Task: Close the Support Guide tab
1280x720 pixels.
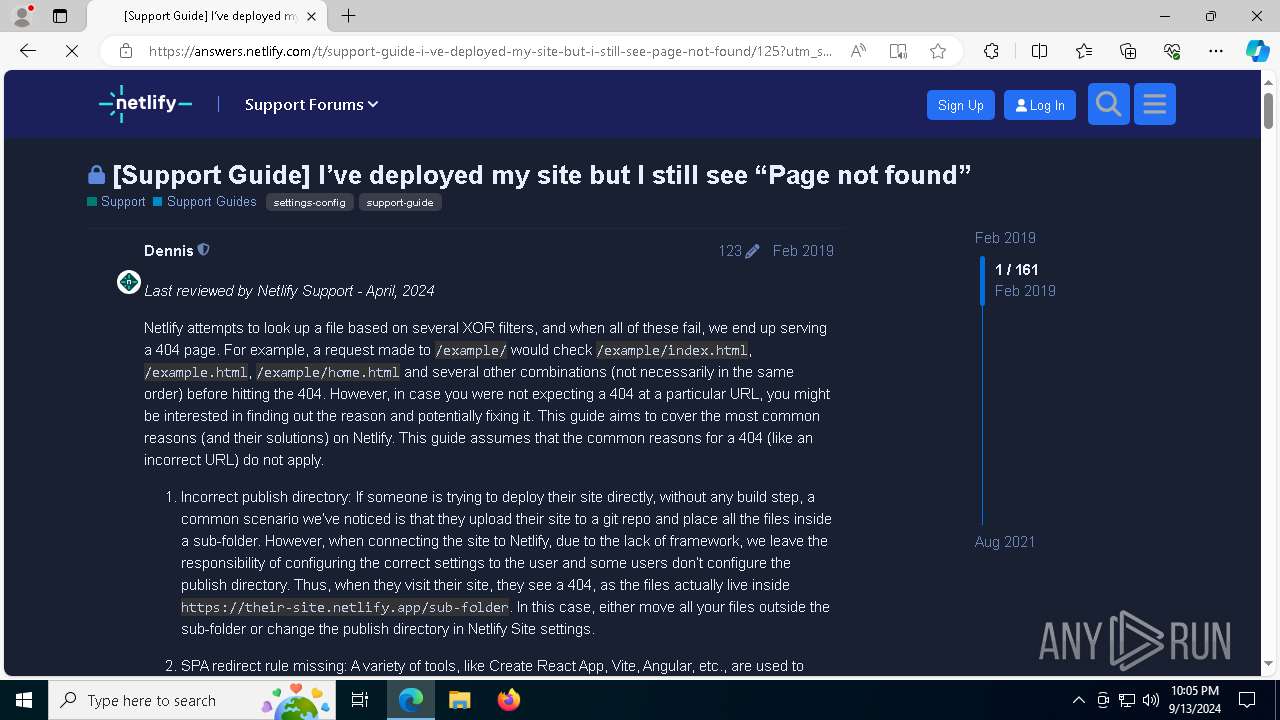Action: (x=311, y=16)
